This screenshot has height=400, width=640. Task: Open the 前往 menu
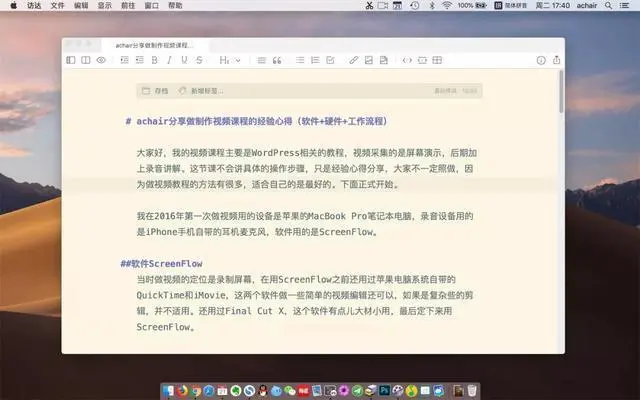128,5
